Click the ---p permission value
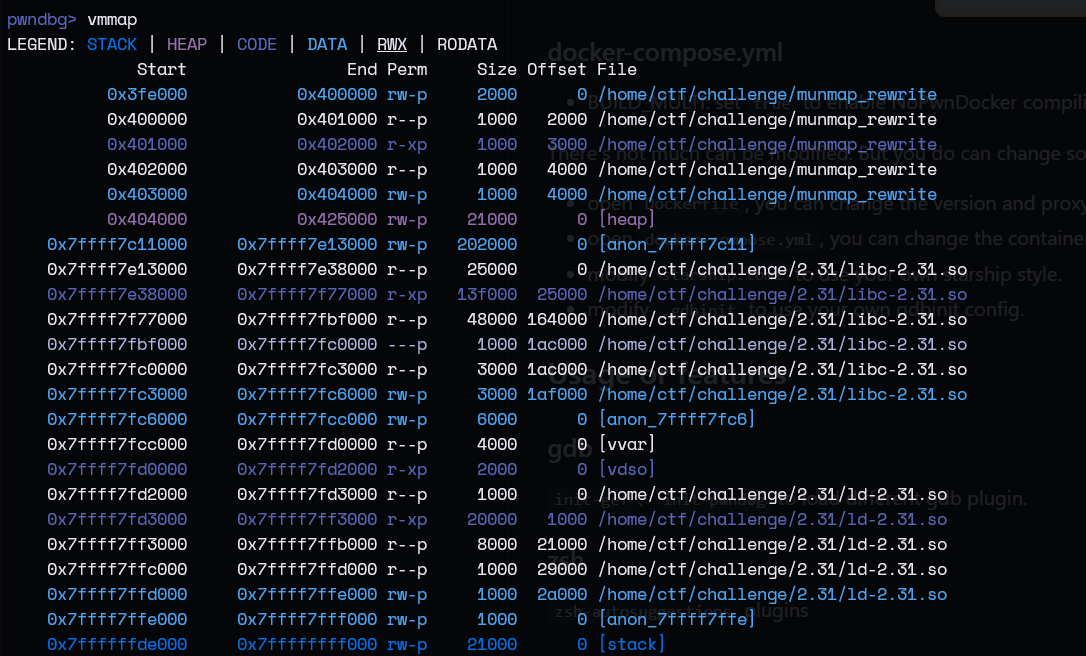The height and width of the screenshot is (656, 1086). [407, 344]
